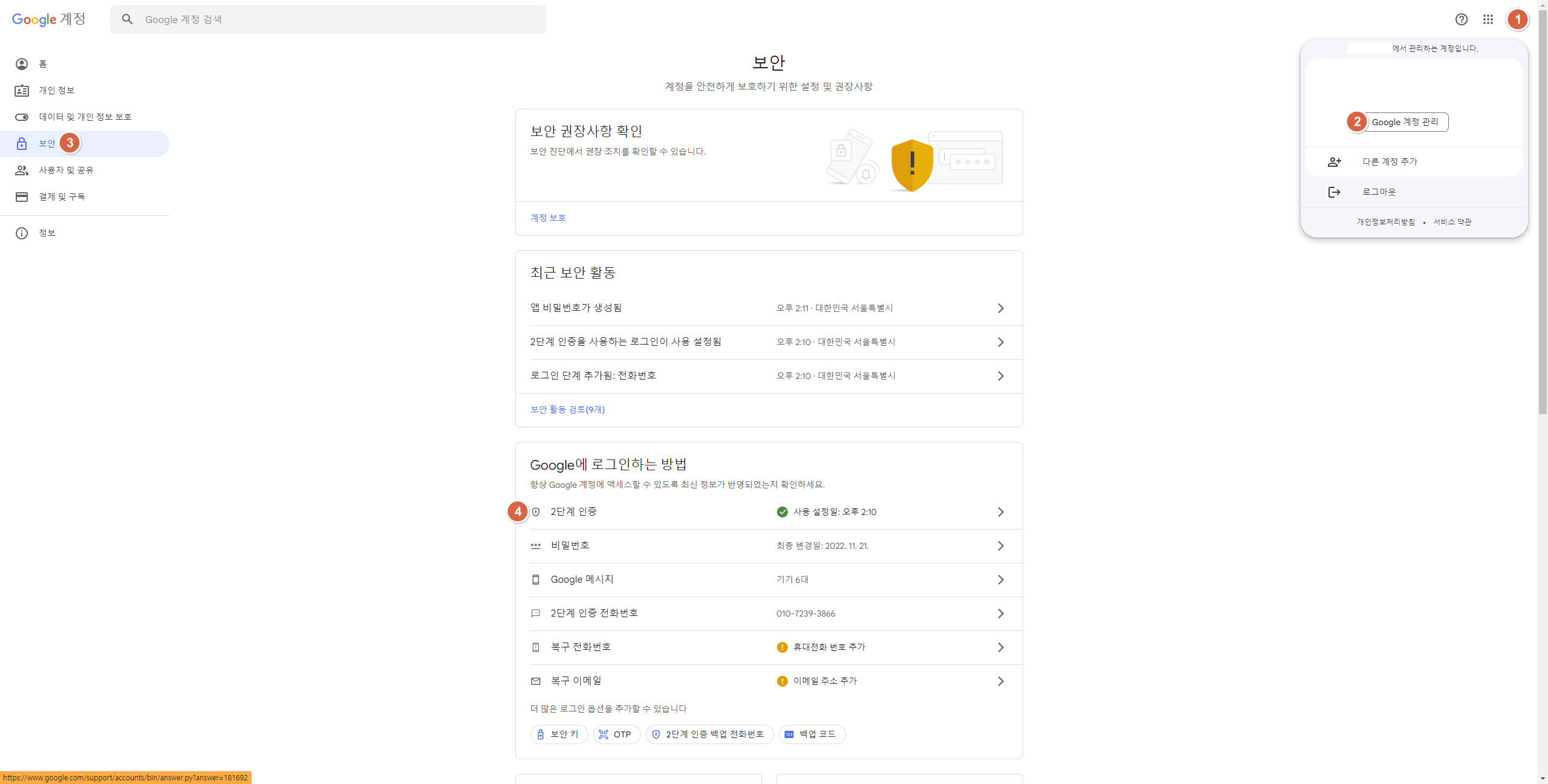The width and height of the screenshot is (1548, 784).
Task: Open 보안 활동 검토(9개) link
Action: [567, 410]
